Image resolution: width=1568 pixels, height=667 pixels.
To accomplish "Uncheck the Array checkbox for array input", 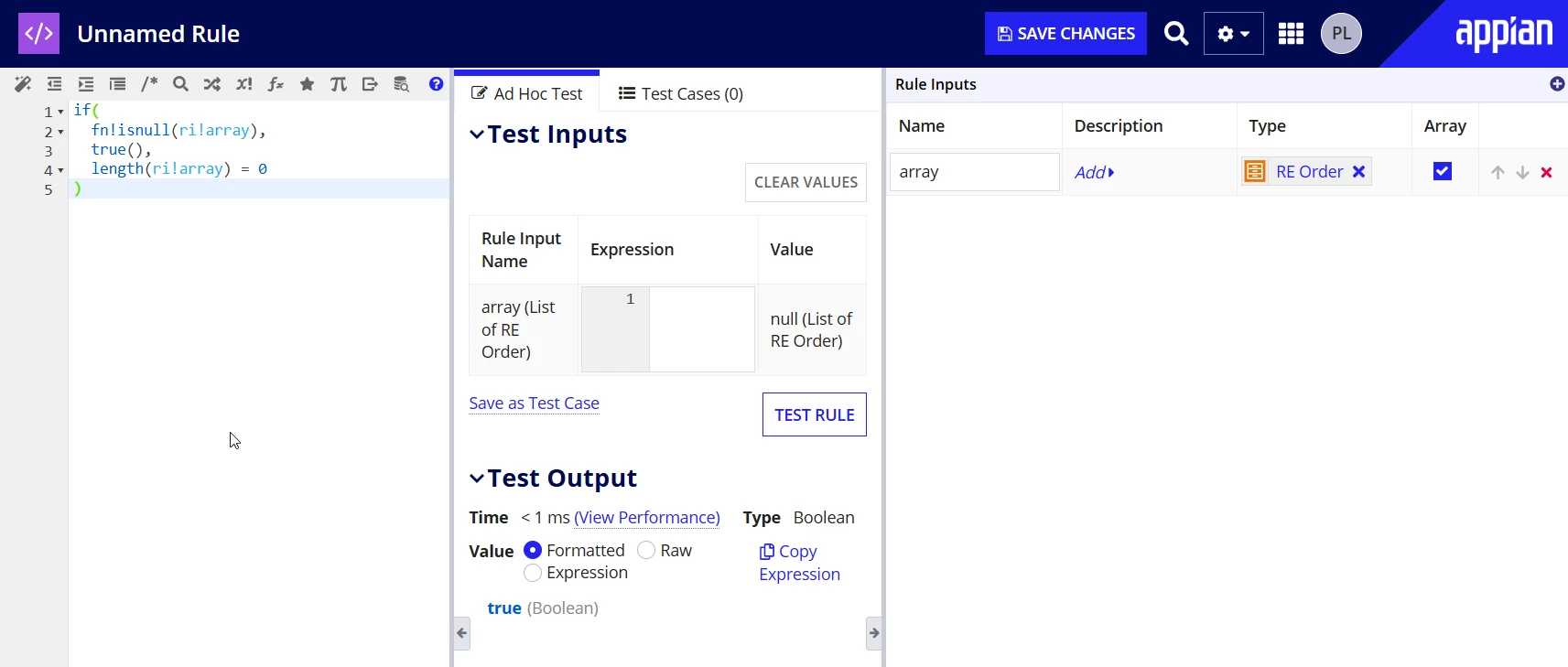I will 1443,171.
